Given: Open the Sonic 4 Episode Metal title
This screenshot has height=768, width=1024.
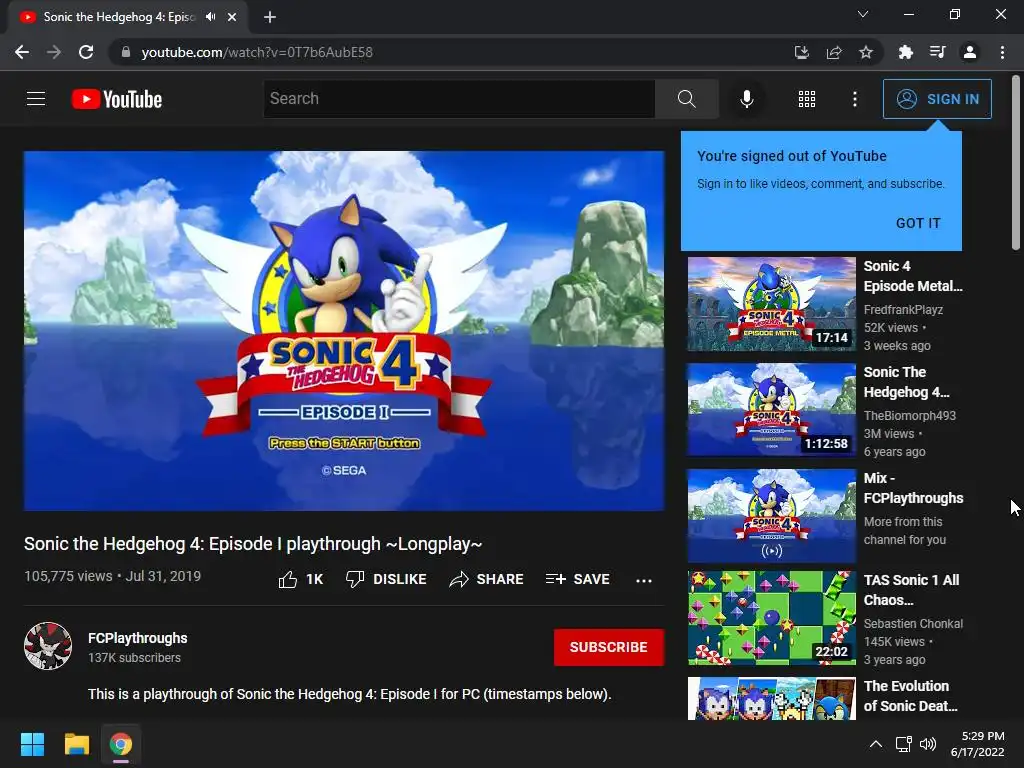Looking at the screenshot, I should 913,276.
